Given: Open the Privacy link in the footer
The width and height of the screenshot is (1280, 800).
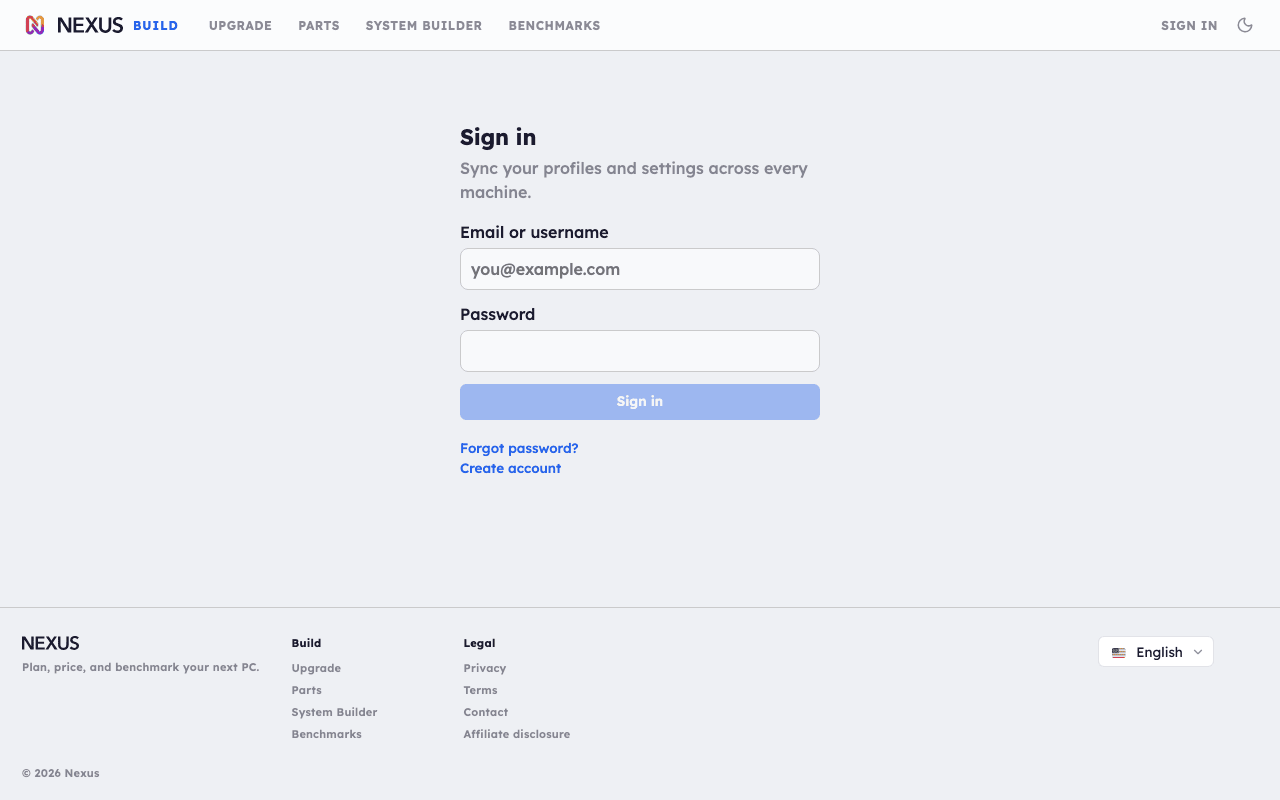Looking at the screenshot, I should (485, 668).
